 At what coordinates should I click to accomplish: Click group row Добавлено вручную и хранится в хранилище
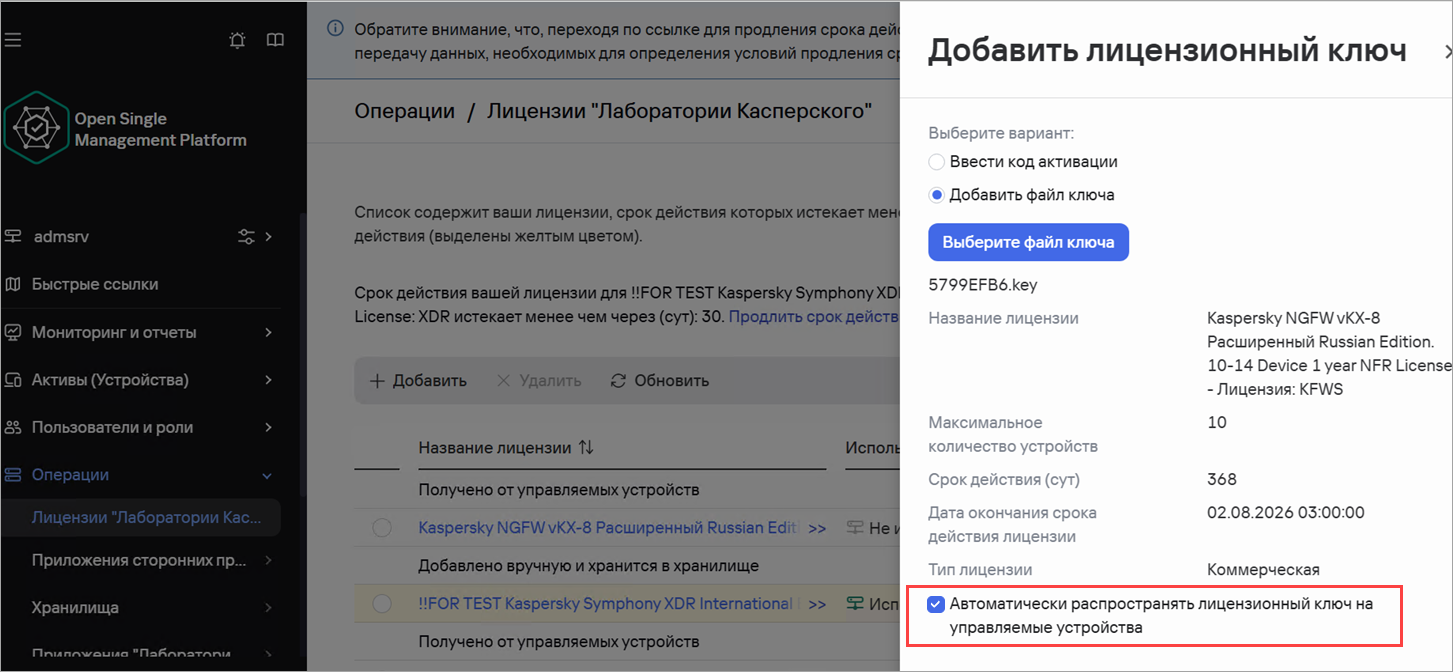pyautogui.click(x=588, y=566)
